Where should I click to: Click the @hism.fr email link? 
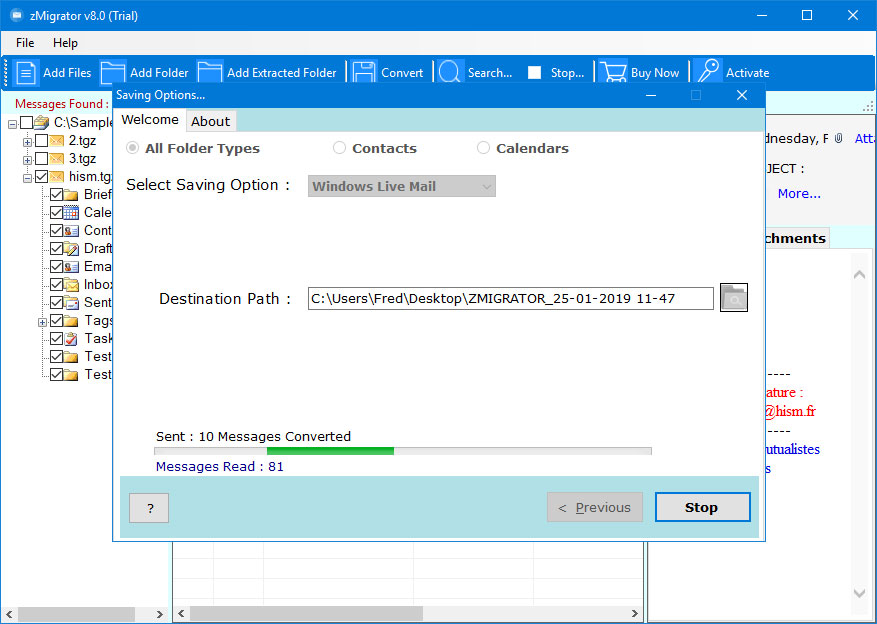pyautogui.click(x=790, y=412)
